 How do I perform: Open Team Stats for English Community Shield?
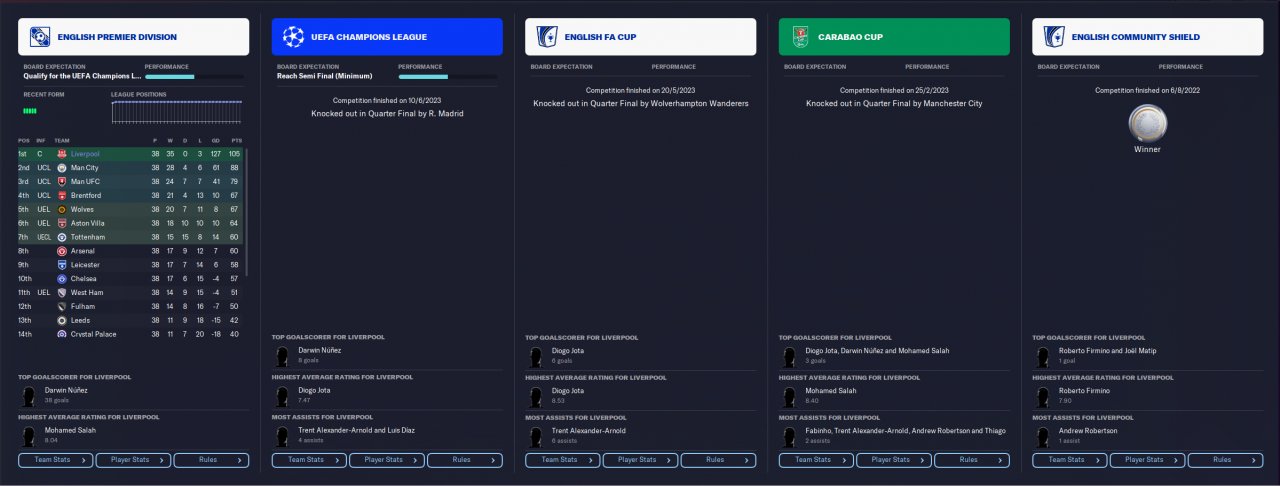pos(1070,460)
